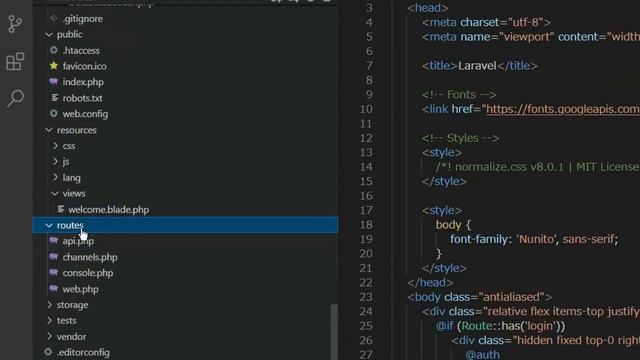640x360 pixels.
Task: Click the star icon beside favicon.ico
Action: (x=53, y=66)
